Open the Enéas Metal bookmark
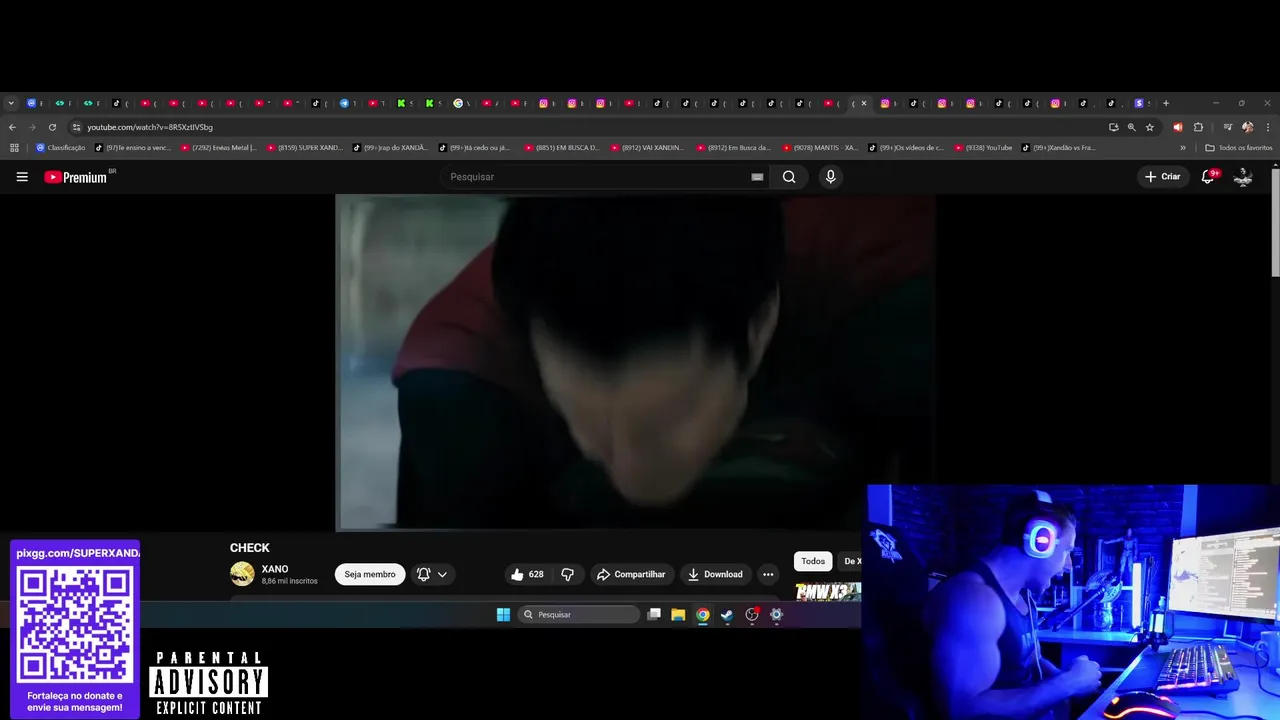The width and height of the screenshot is (1280, 720). (x=219, y=148)
